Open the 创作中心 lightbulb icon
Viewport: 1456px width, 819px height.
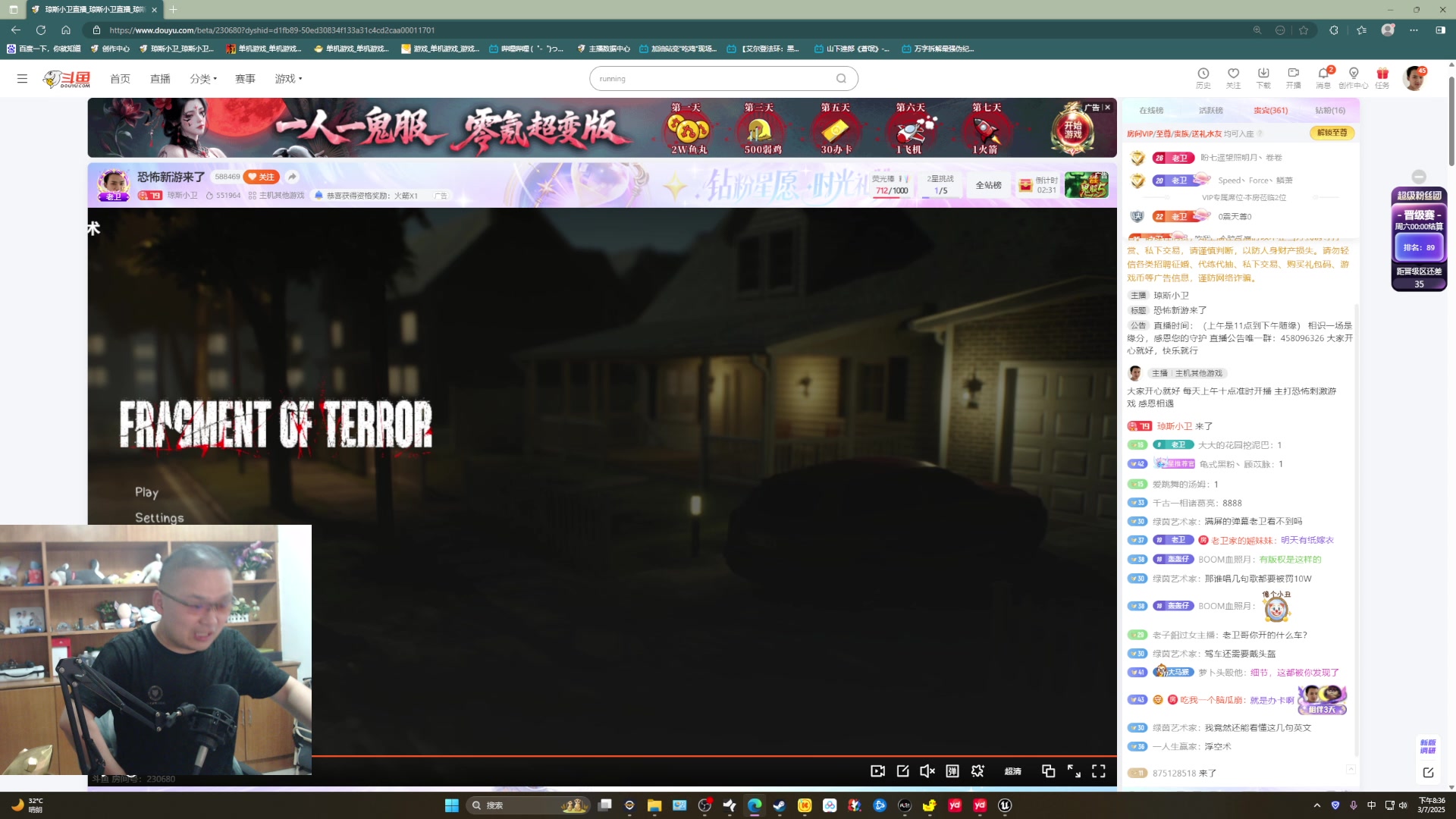1354,77
